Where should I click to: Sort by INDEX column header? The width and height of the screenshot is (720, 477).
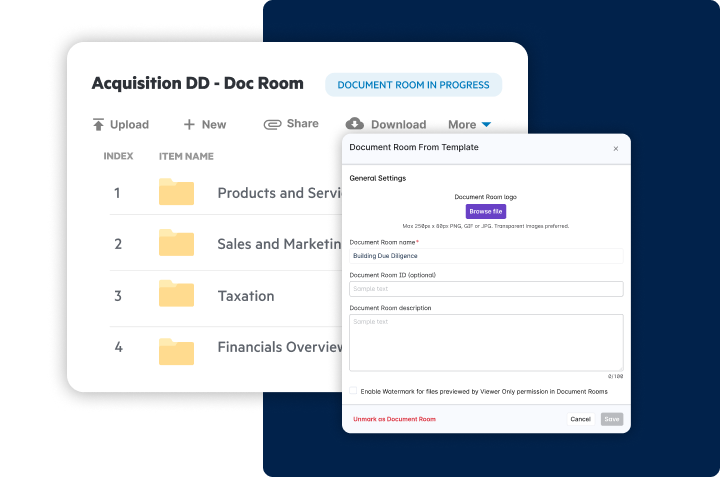(118, 156)
